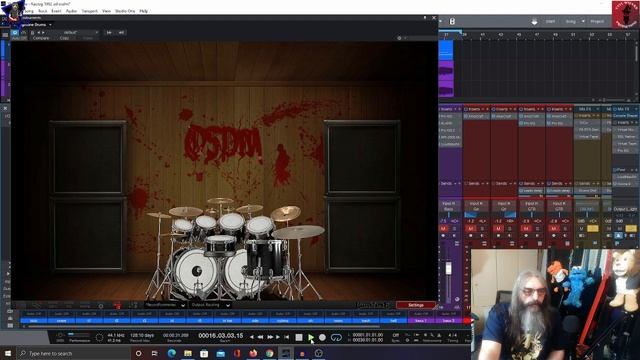Open the dropdown left of Output Routing
Screen dimensions: 640x360
(x=165, y=305)
